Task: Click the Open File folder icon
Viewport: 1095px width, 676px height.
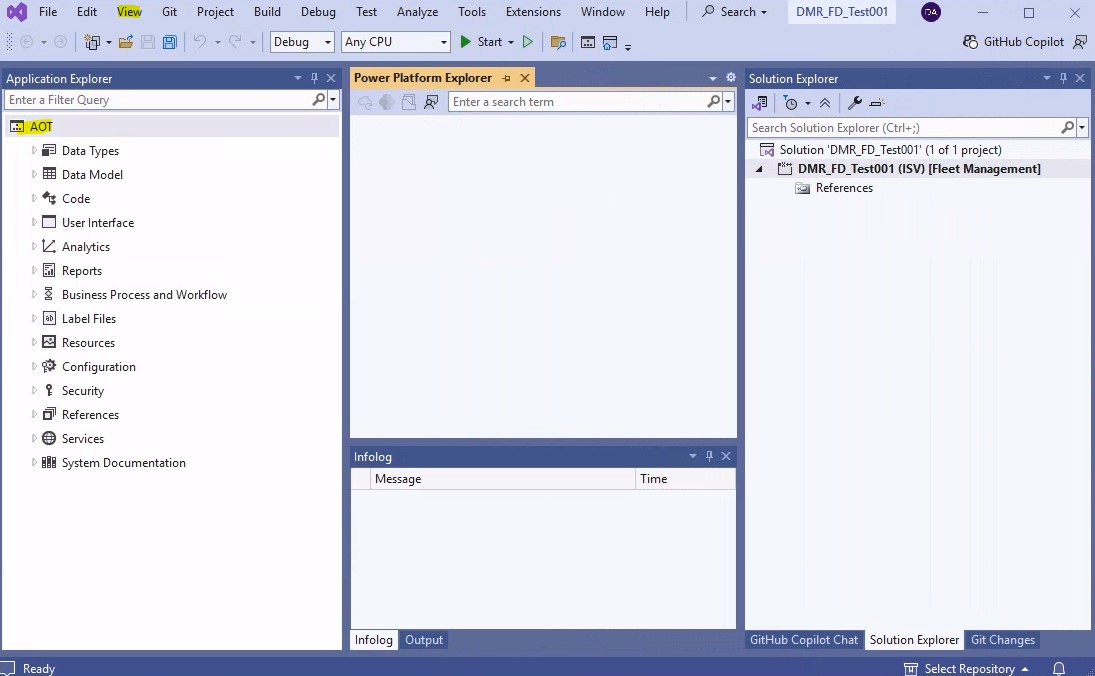Action: click(126, 42)
